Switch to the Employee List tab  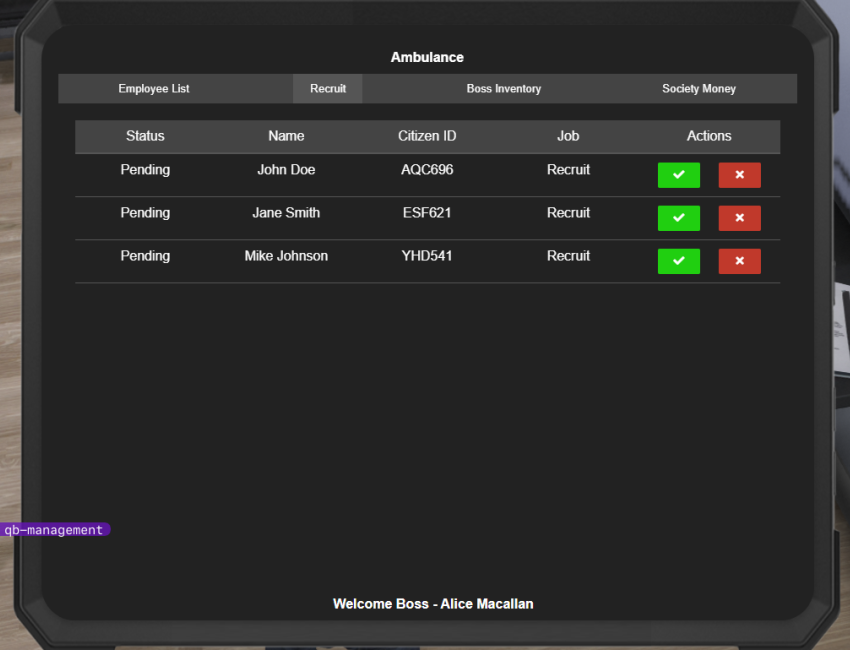[x=154, y=89]
